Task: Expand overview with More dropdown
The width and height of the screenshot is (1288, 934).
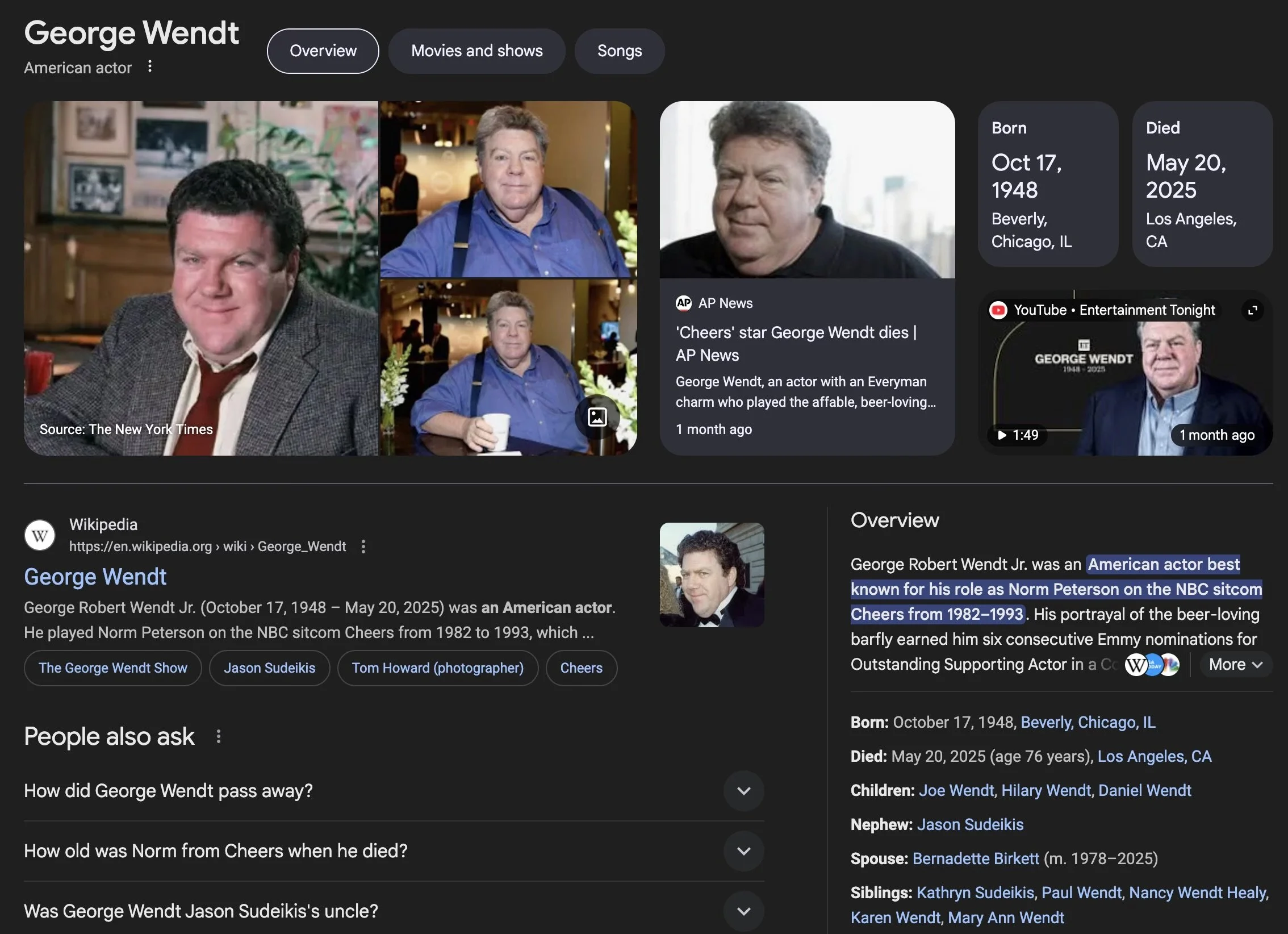Action: point(1235,665)
